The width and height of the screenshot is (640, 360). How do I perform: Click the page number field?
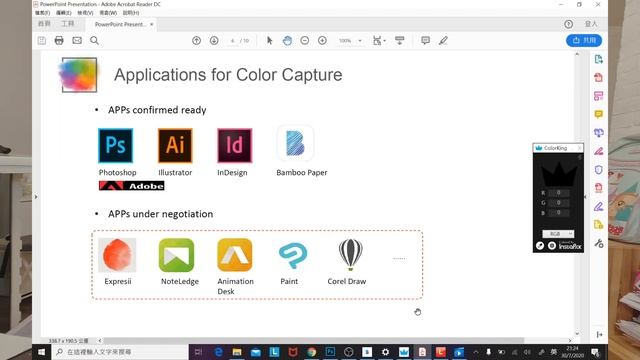(x=232, y=41)
